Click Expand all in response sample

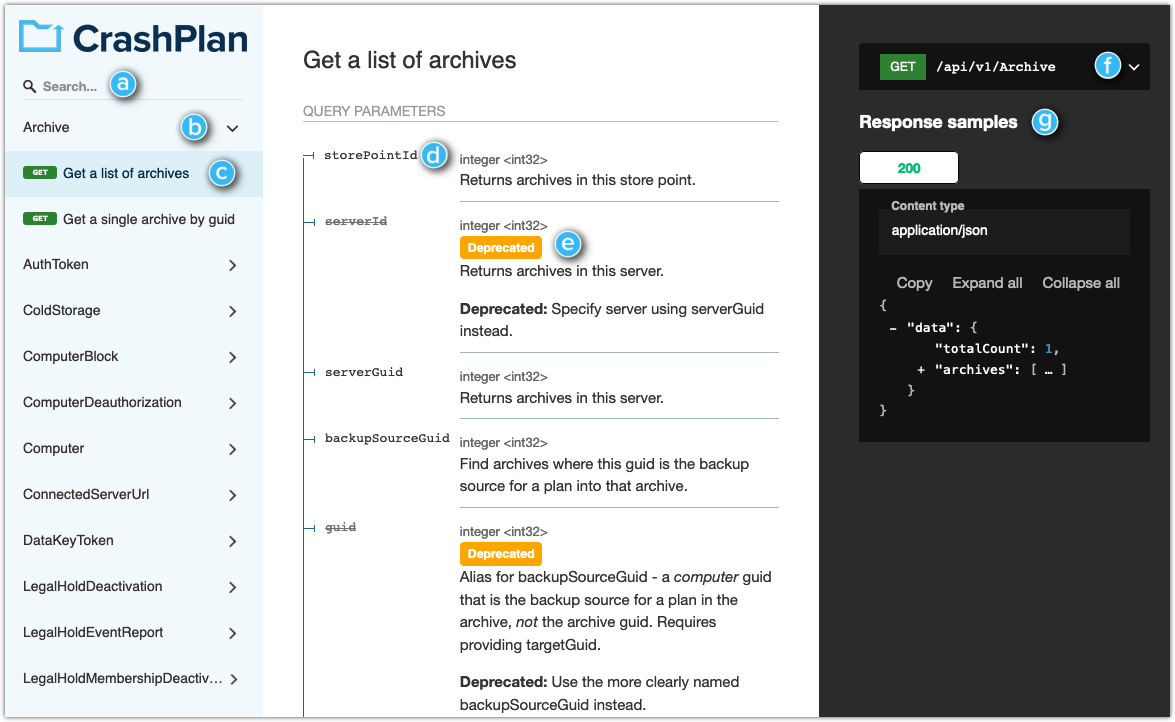coord(987,283)
